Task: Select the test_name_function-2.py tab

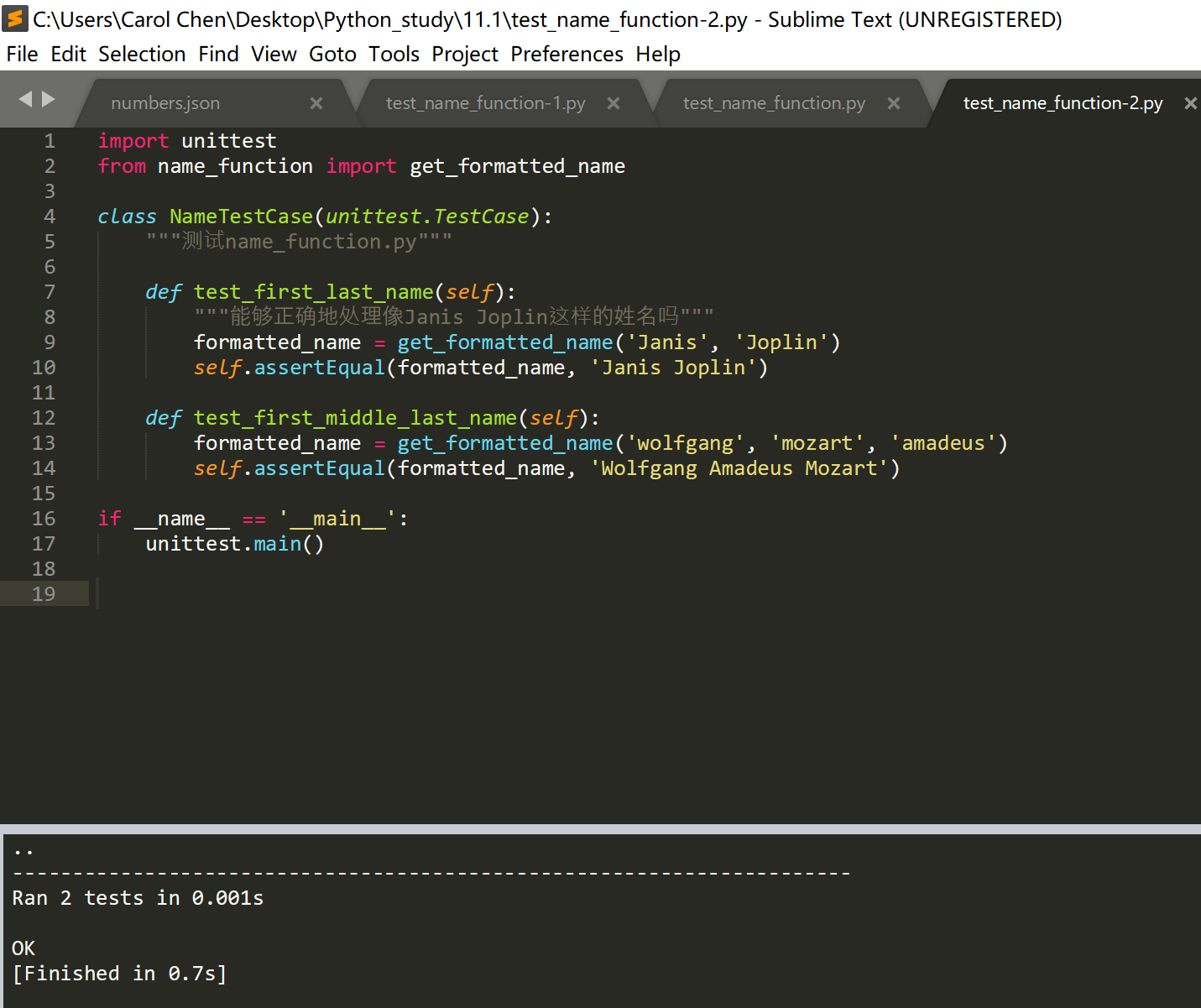Action: (1063, 103)
